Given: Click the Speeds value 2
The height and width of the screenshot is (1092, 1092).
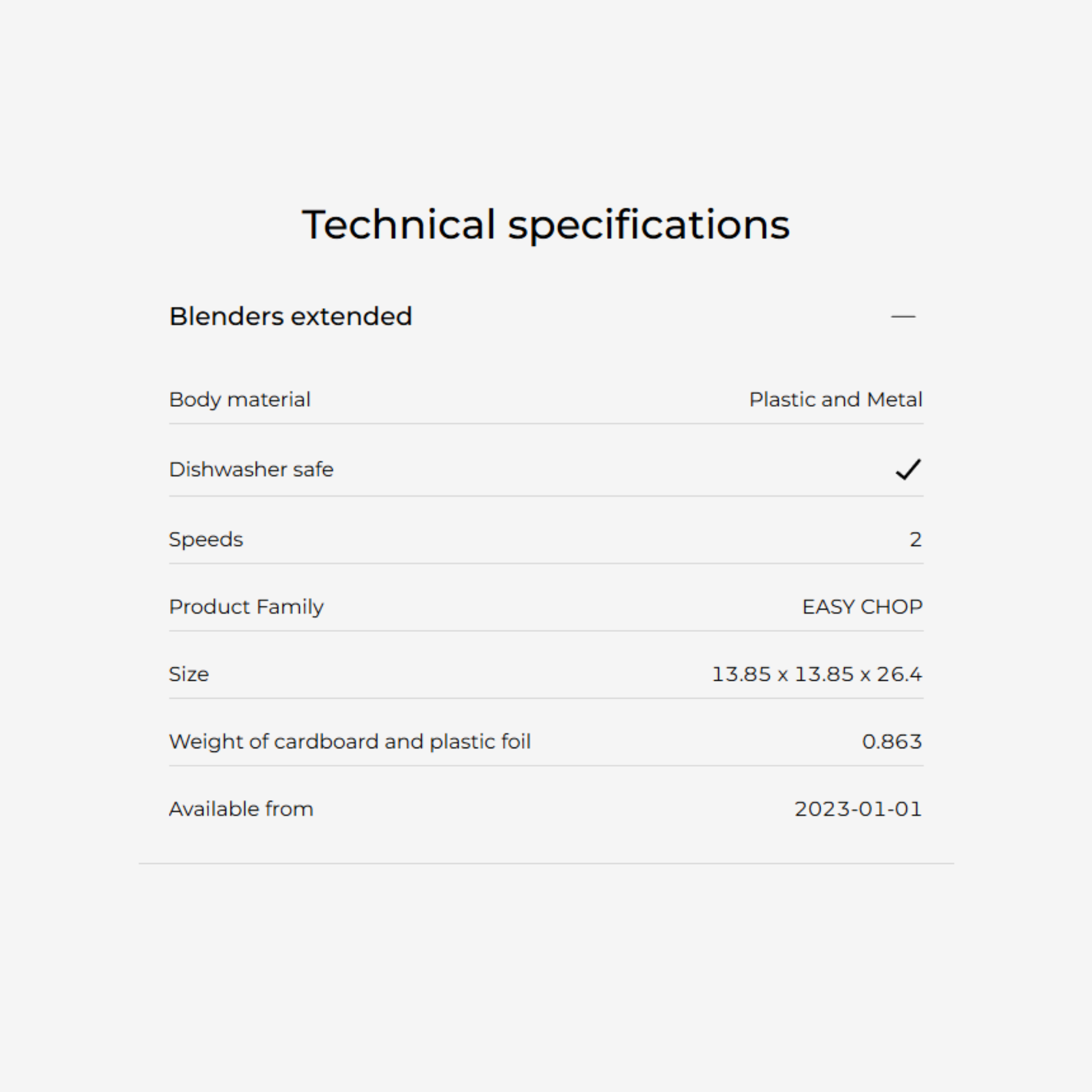Looking at the screenshot, I should 915,539.
